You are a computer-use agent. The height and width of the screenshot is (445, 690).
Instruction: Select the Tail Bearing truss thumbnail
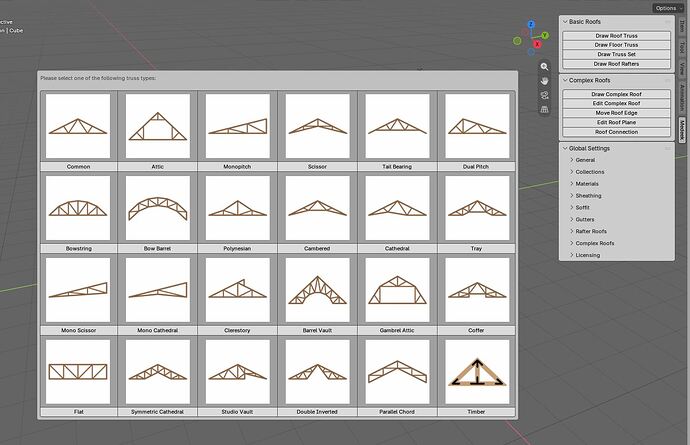(x=397, y=126)
